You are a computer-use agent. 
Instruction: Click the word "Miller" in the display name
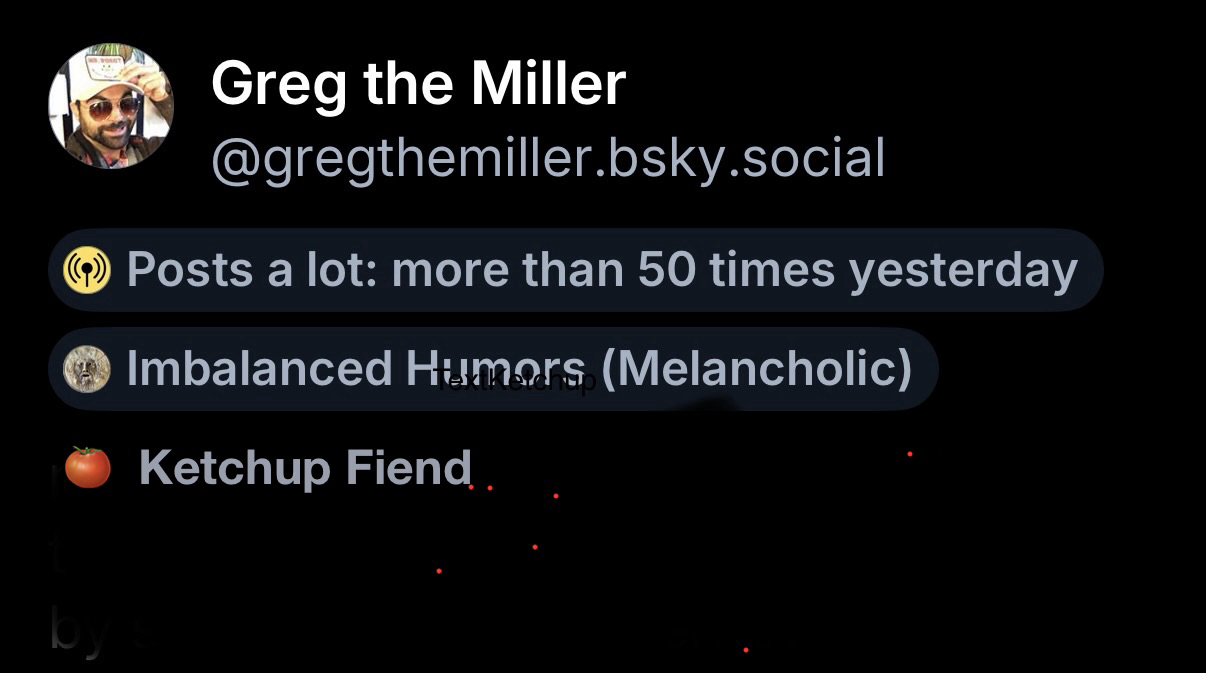pos(548,84)
